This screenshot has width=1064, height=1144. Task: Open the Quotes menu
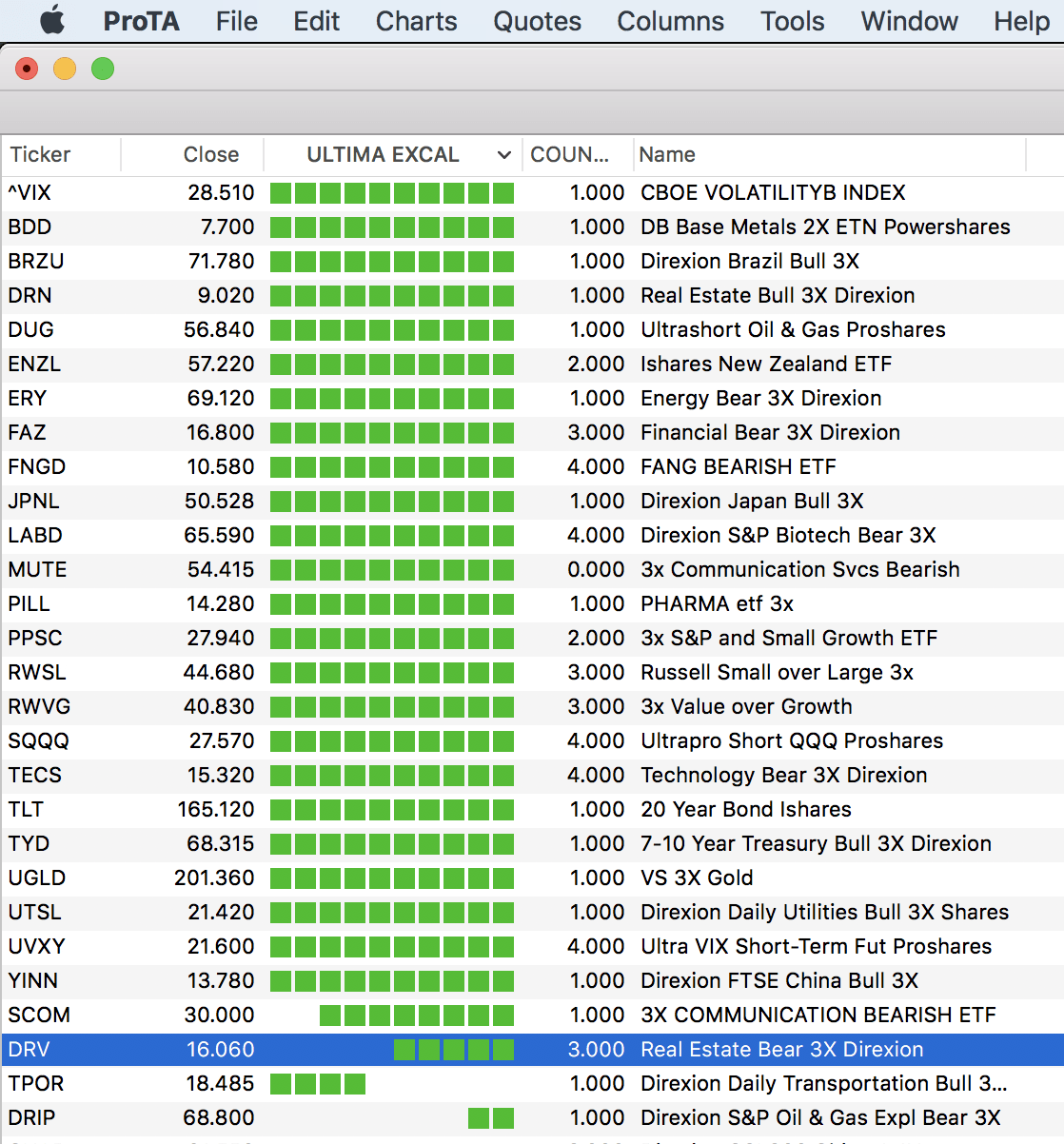point(537,21)
